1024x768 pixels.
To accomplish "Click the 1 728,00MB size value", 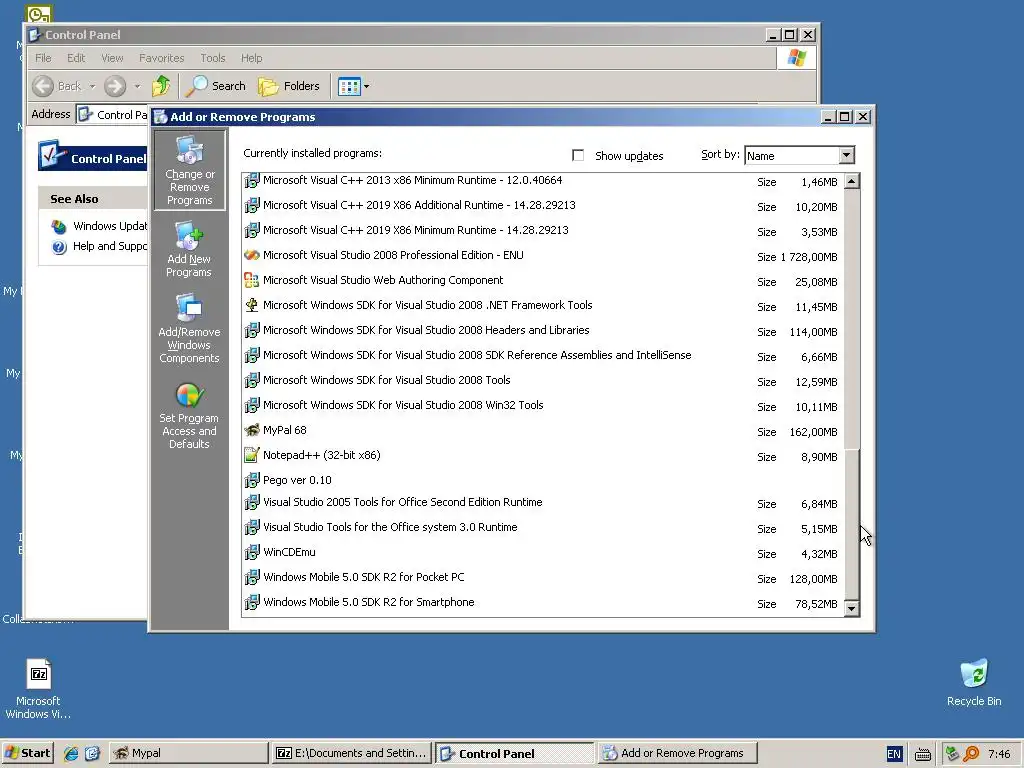I will [808, 257].
